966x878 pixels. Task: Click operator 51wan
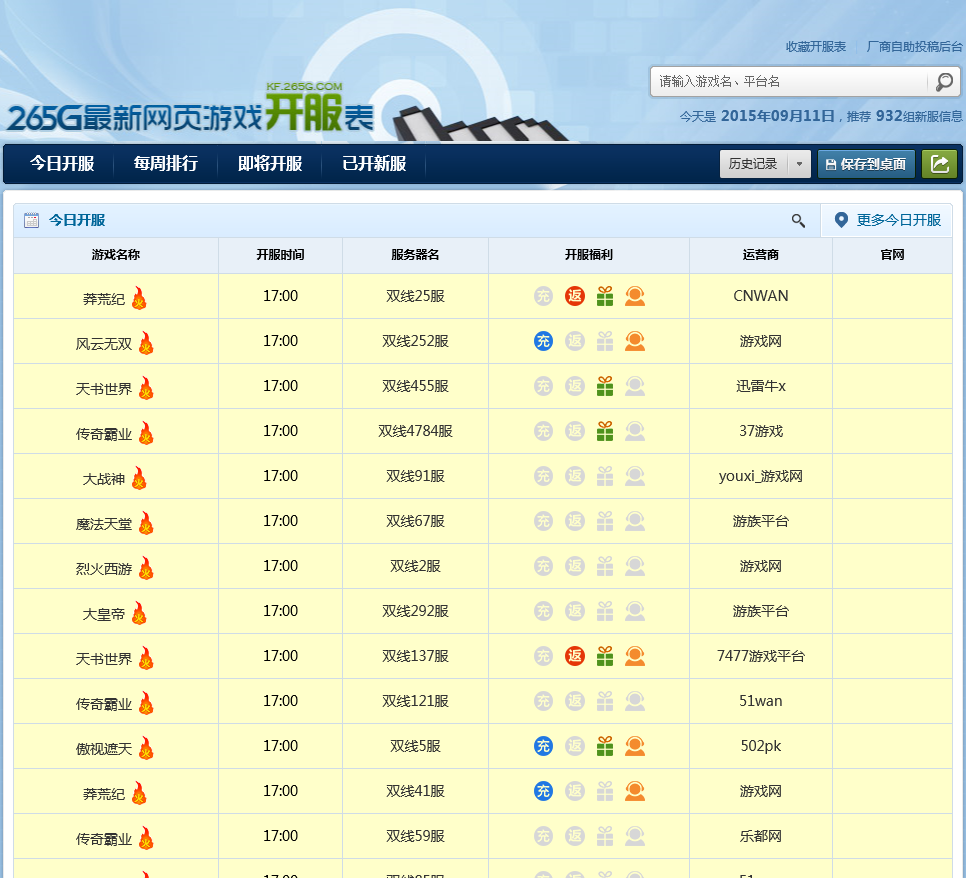(760, 701)
